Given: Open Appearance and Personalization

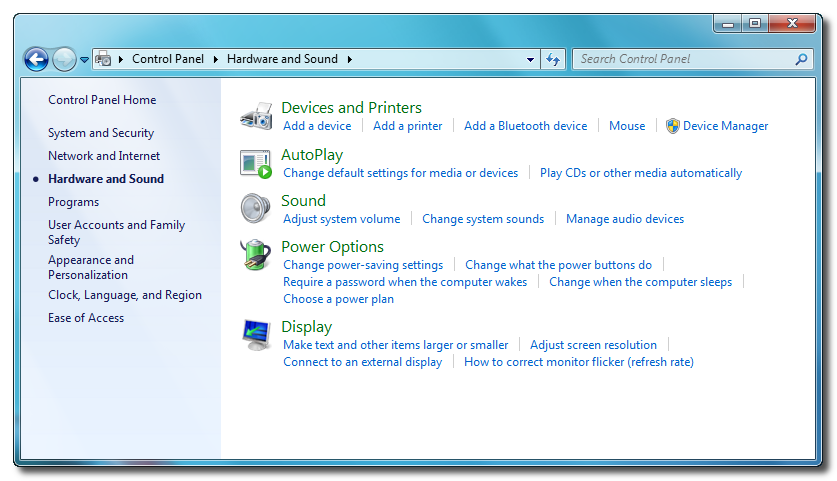Looking at the screenshot, I should [x=91, y=267].
